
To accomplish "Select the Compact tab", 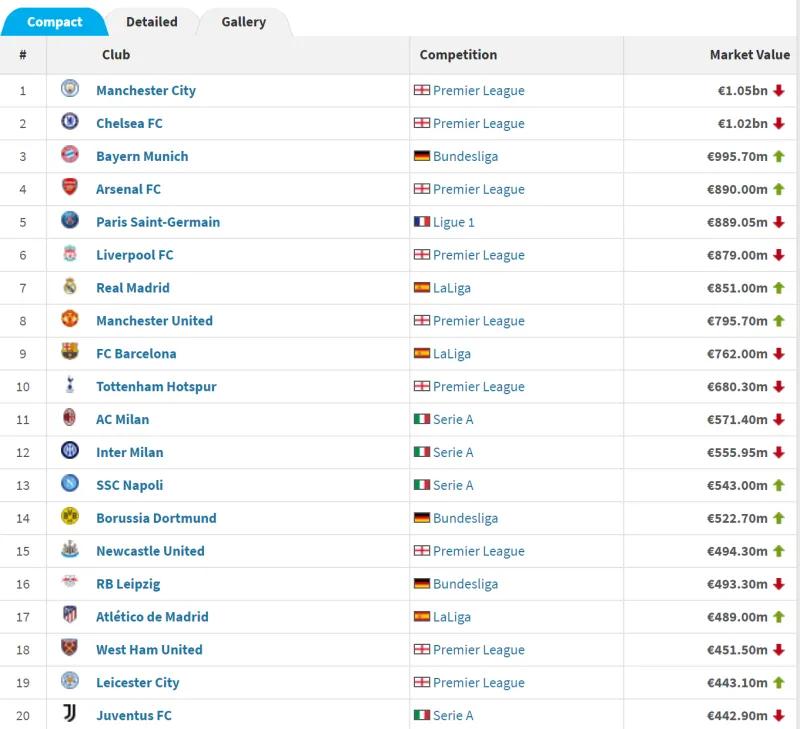I will (54, 22).
